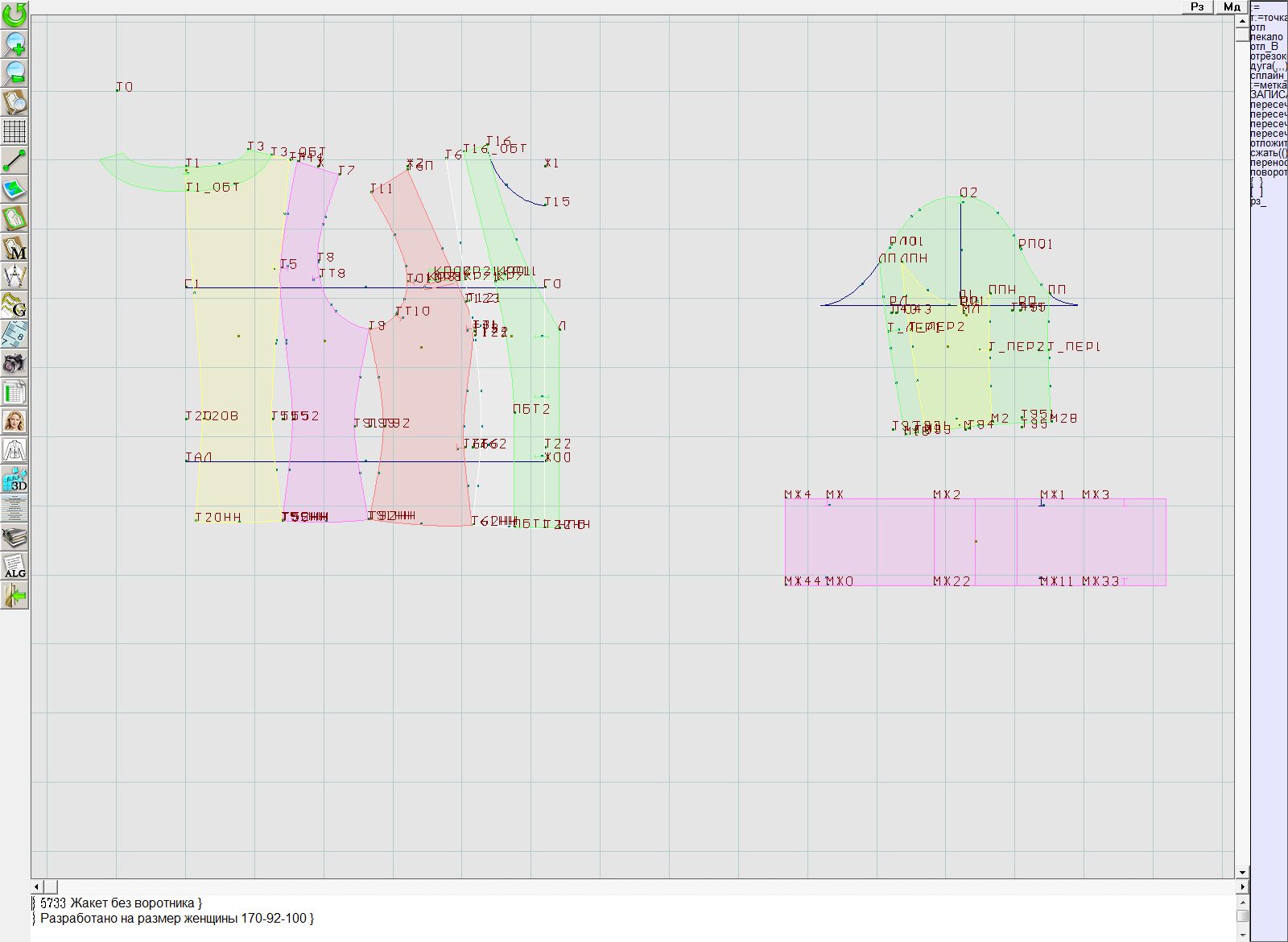Viewport: 1288px width, 942px height.
Task: Open the 3D view icon
Action: [14, 480]
